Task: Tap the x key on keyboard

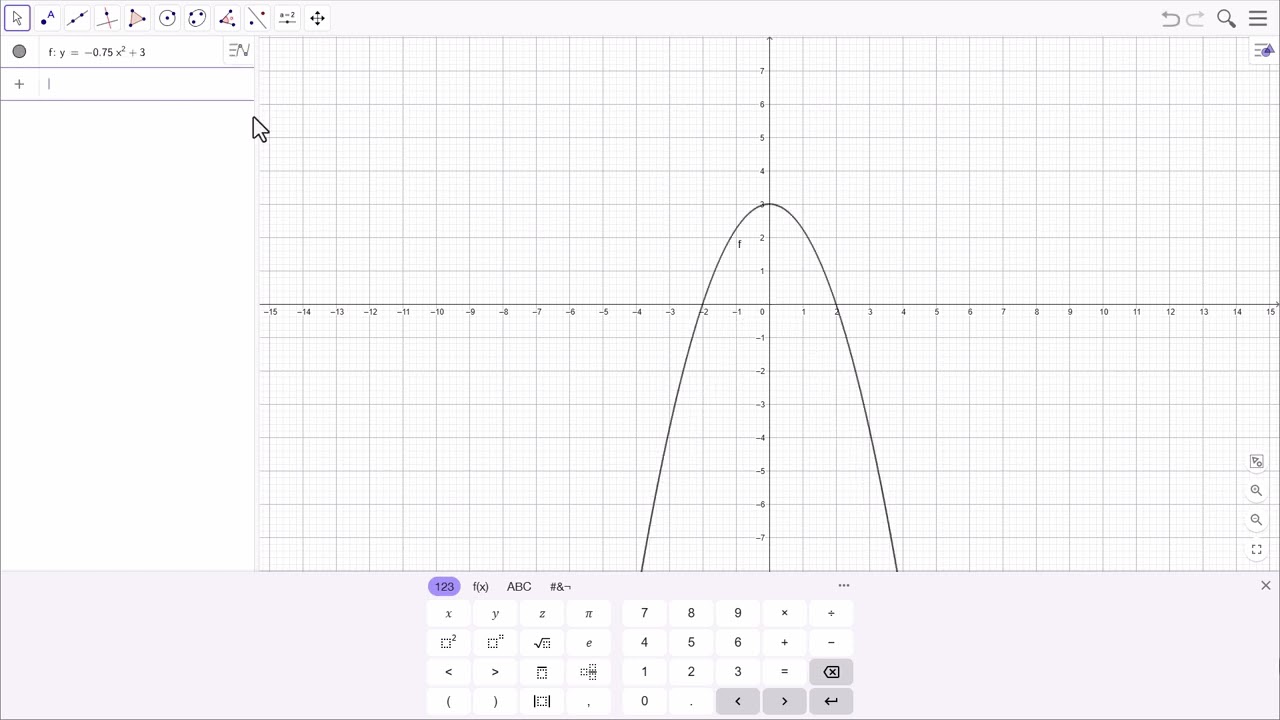Action: [448, 613]
